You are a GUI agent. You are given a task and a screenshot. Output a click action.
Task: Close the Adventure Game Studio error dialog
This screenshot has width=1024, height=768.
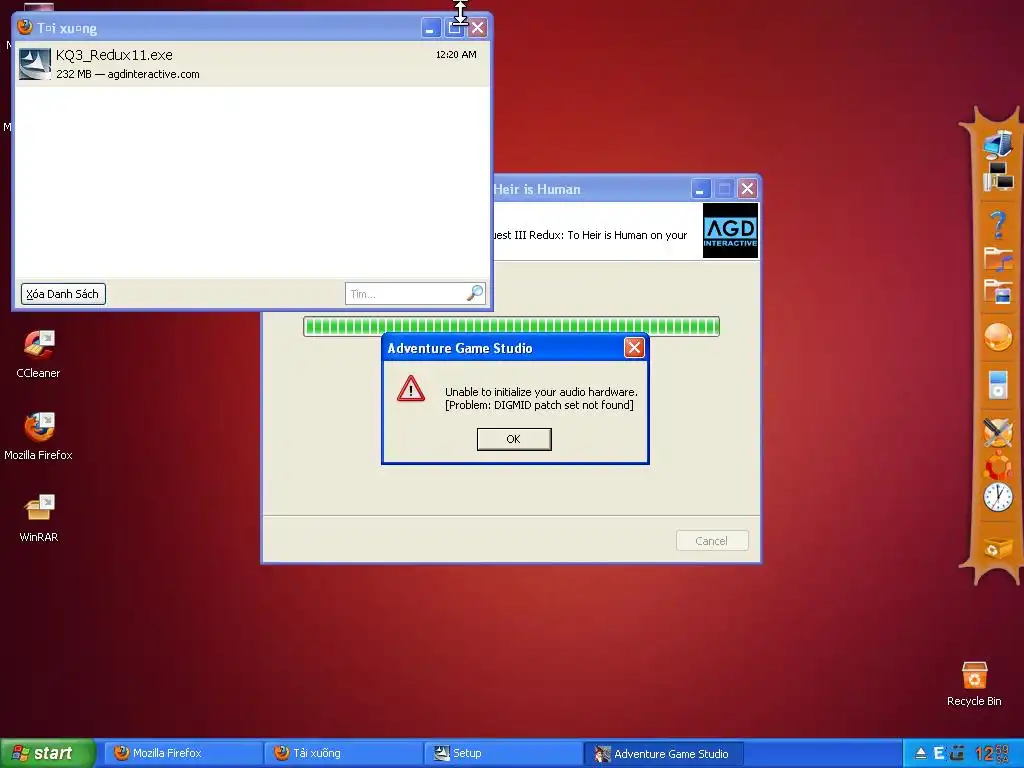634,347
